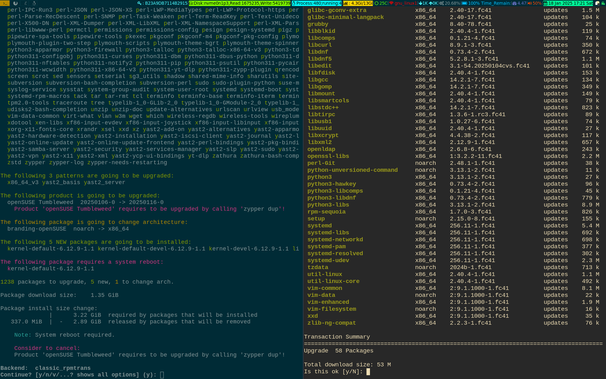
Task: Click the CPU usage 20.68% indicator
Action: tap(450, 3)
